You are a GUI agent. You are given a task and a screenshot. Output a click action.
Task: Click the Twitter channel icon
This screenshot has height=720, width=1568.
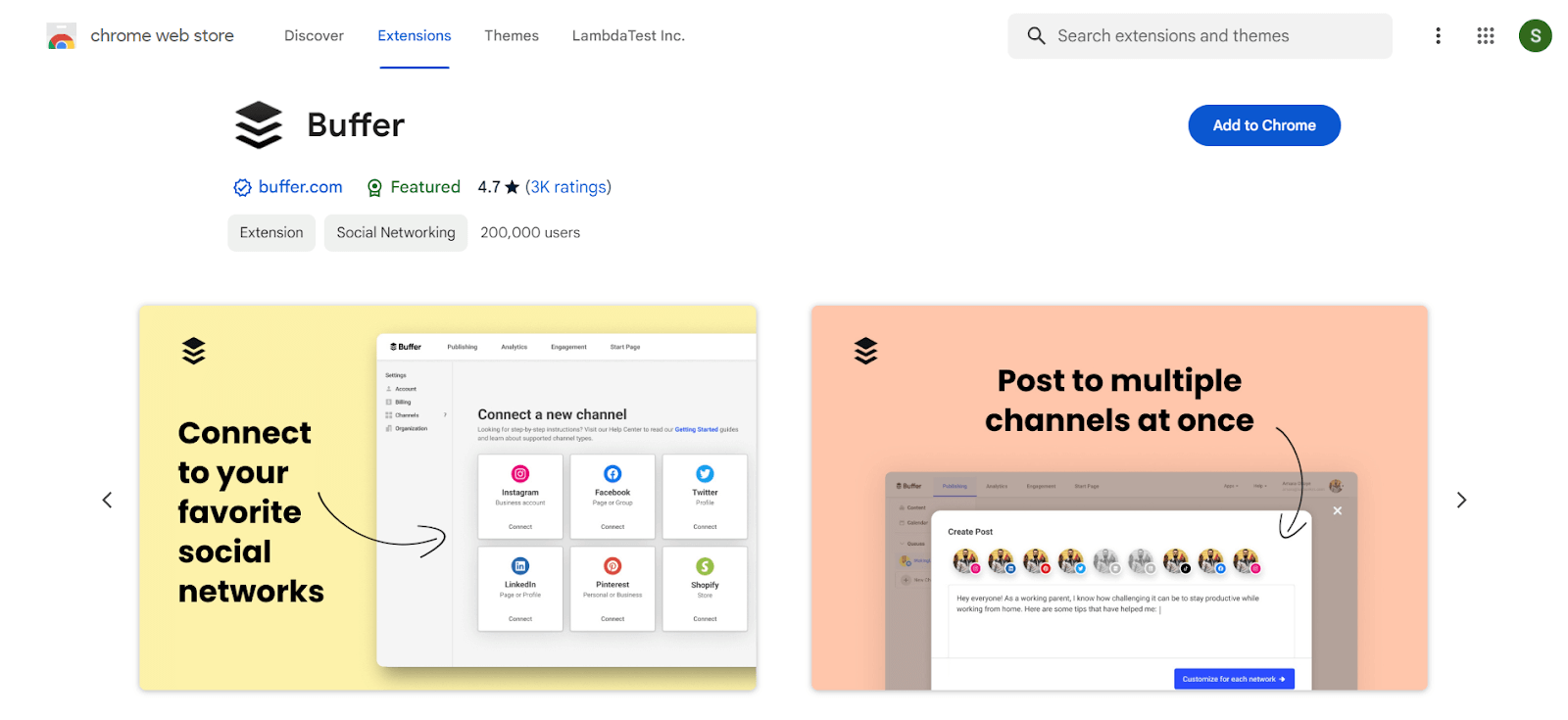coord(705,474)
